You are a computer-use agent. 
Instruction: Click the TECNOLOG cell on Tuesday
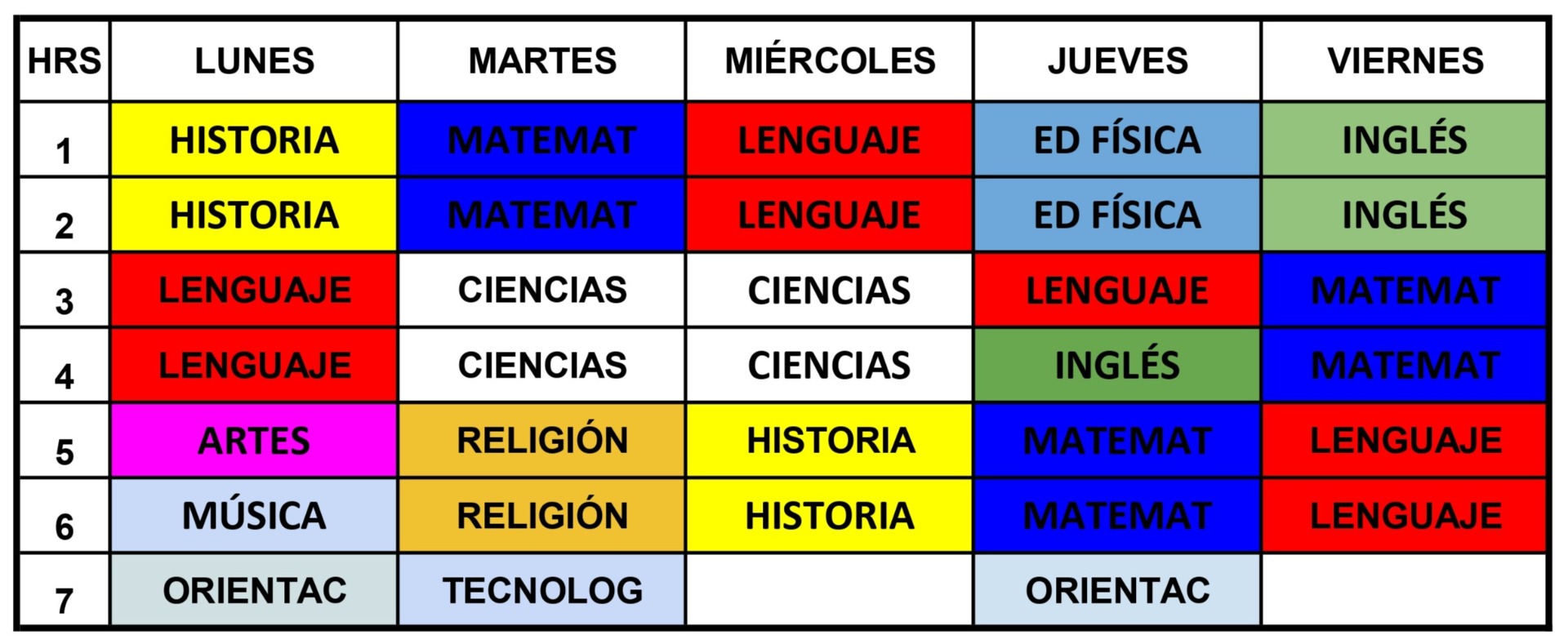click(x=542, y=590)
